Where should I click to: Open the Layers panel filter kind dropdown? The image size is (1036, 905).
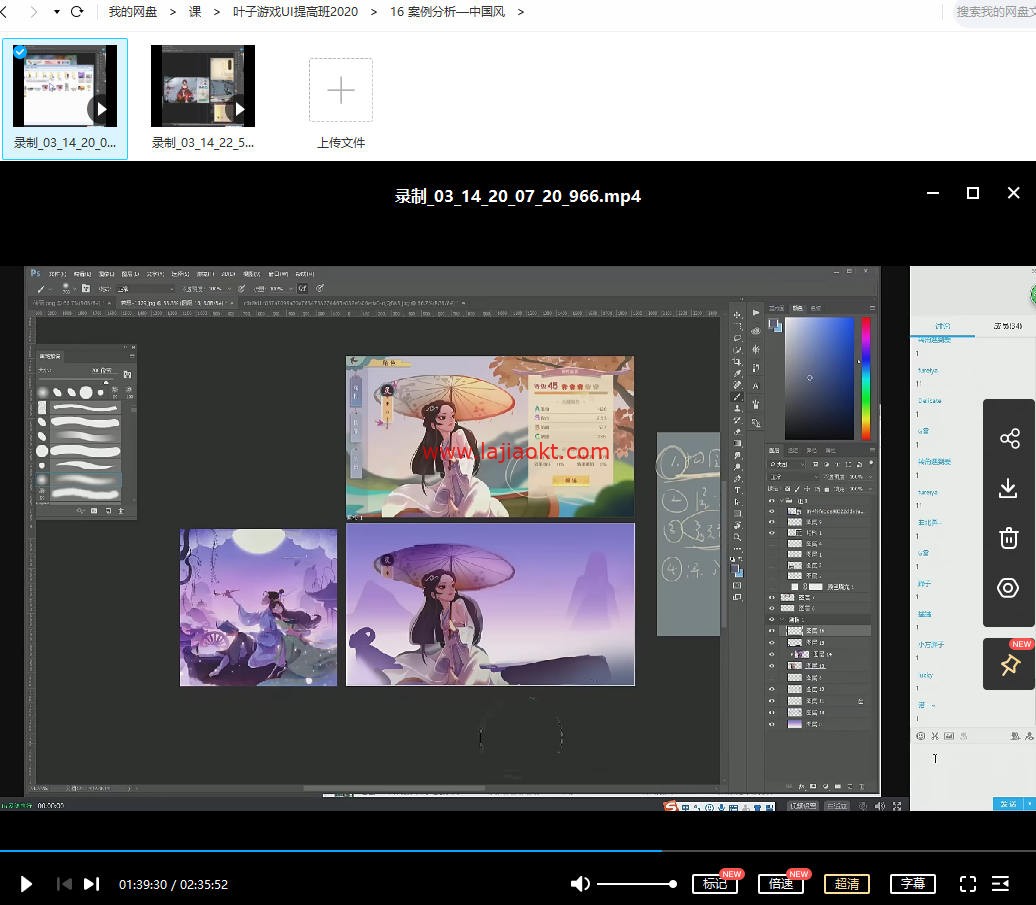coord(786,464)
